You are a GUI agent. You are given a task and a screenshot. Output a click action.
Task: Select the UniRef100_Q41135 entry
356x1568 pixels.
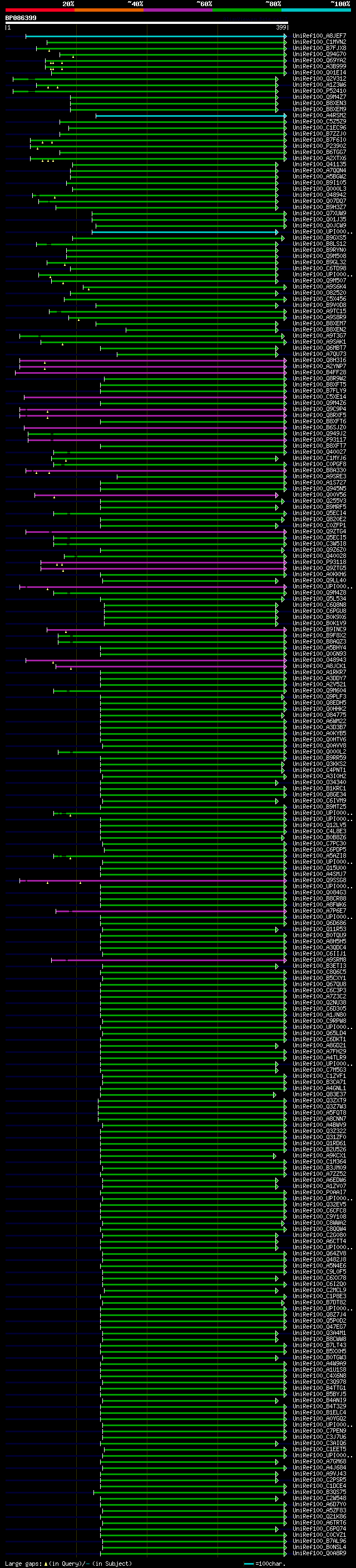tap(319, 164)
